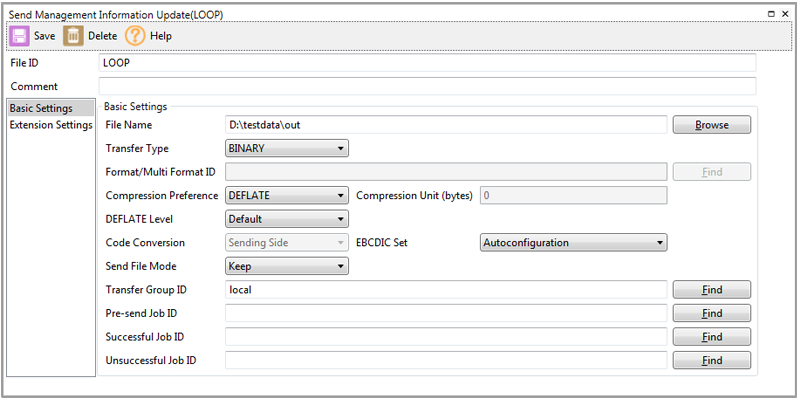800x402 pixels.
Task: Expand the Compression Preference dropdown
Action: point(287,196)
